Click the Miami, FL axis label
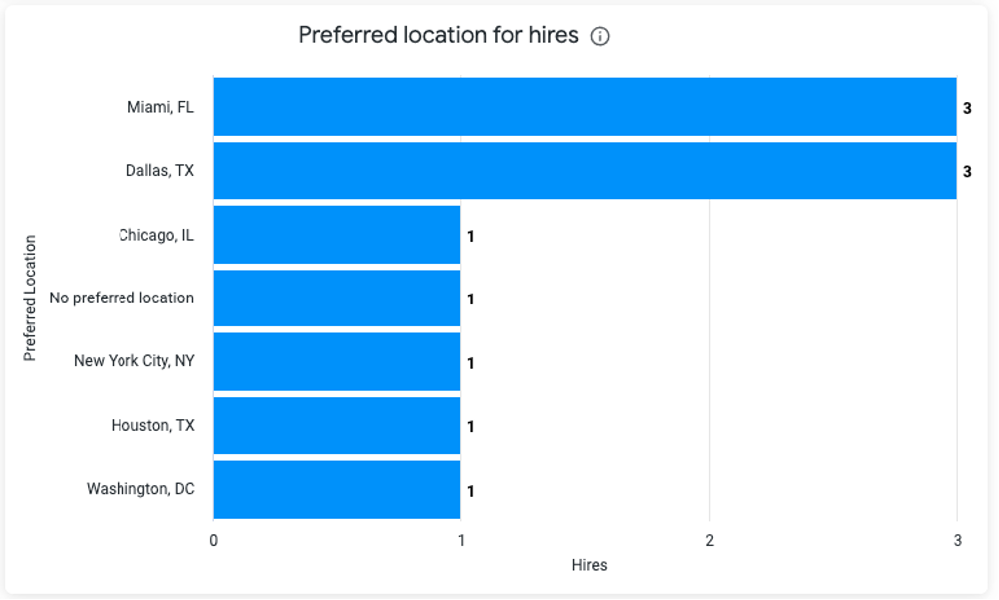The image size is (999, 600). [160, 107]
